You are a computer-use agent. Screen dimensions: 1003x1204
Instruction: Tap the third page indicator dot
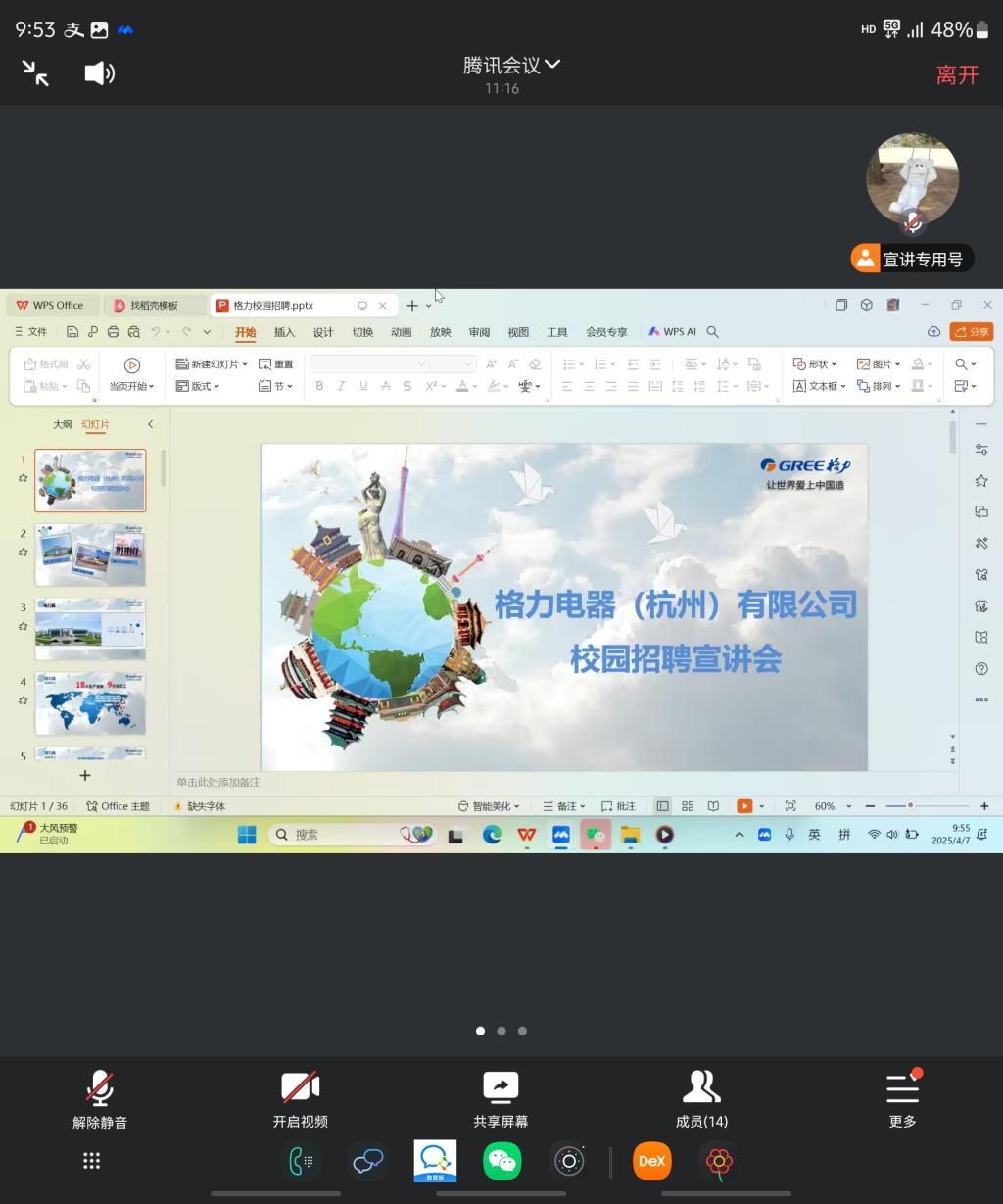(x=522, y=1031)
